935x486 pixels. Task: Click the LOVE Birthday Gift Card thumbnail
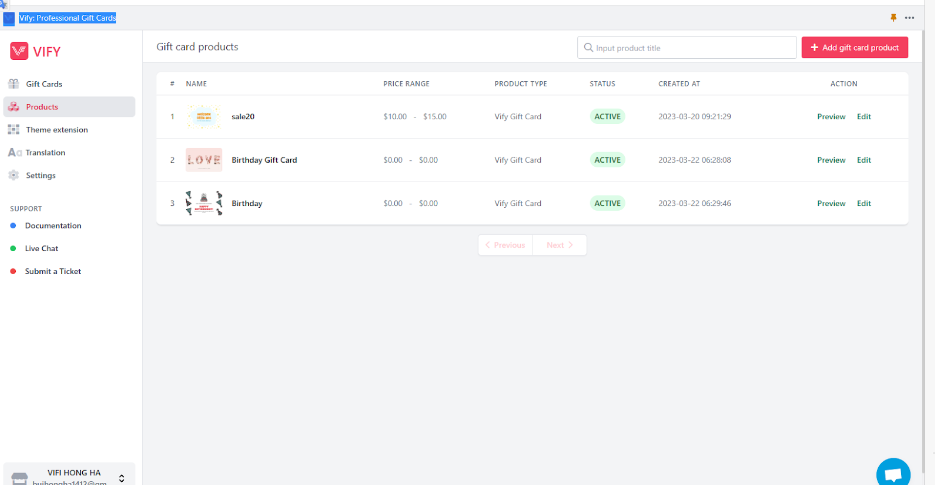click(x=204, y=160)
